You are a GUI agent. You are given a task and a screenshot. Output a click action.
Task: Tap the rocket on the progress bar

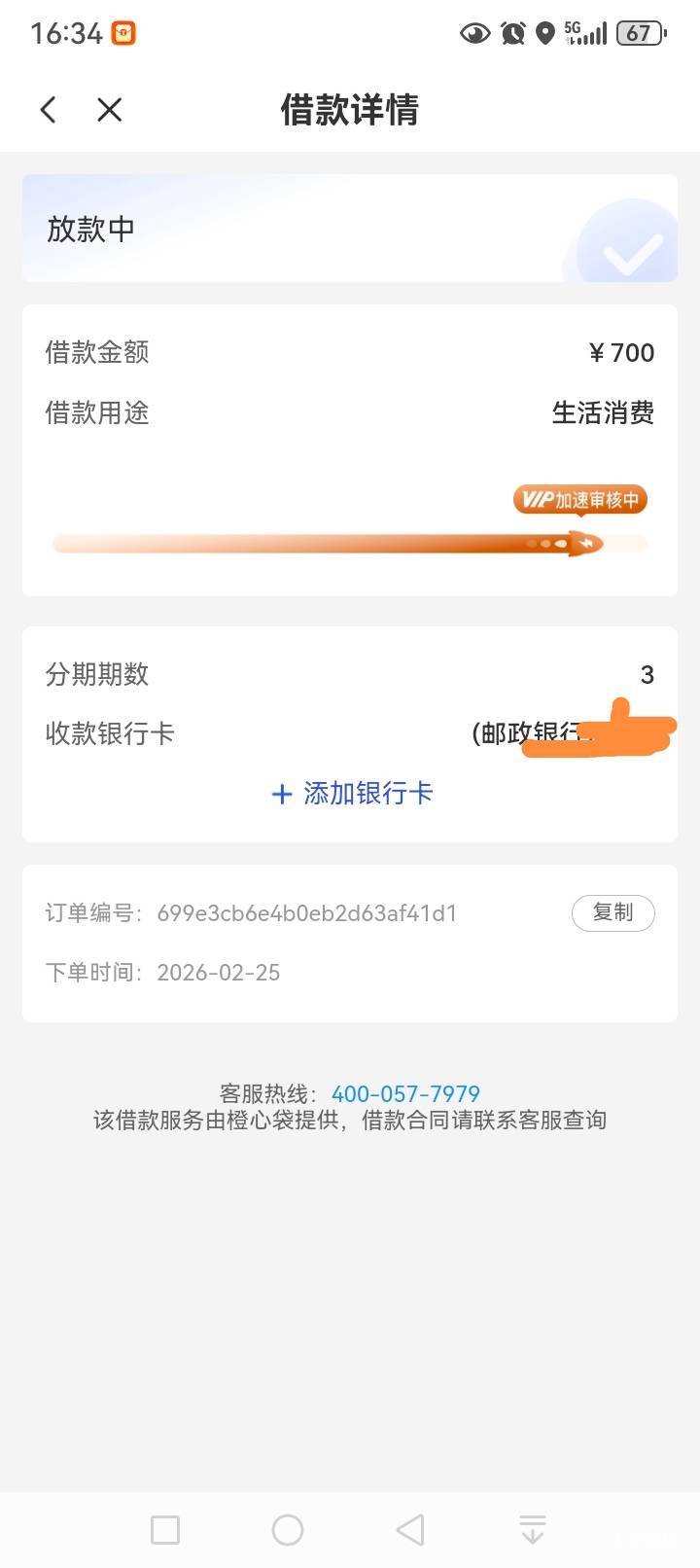coord(585,544)
